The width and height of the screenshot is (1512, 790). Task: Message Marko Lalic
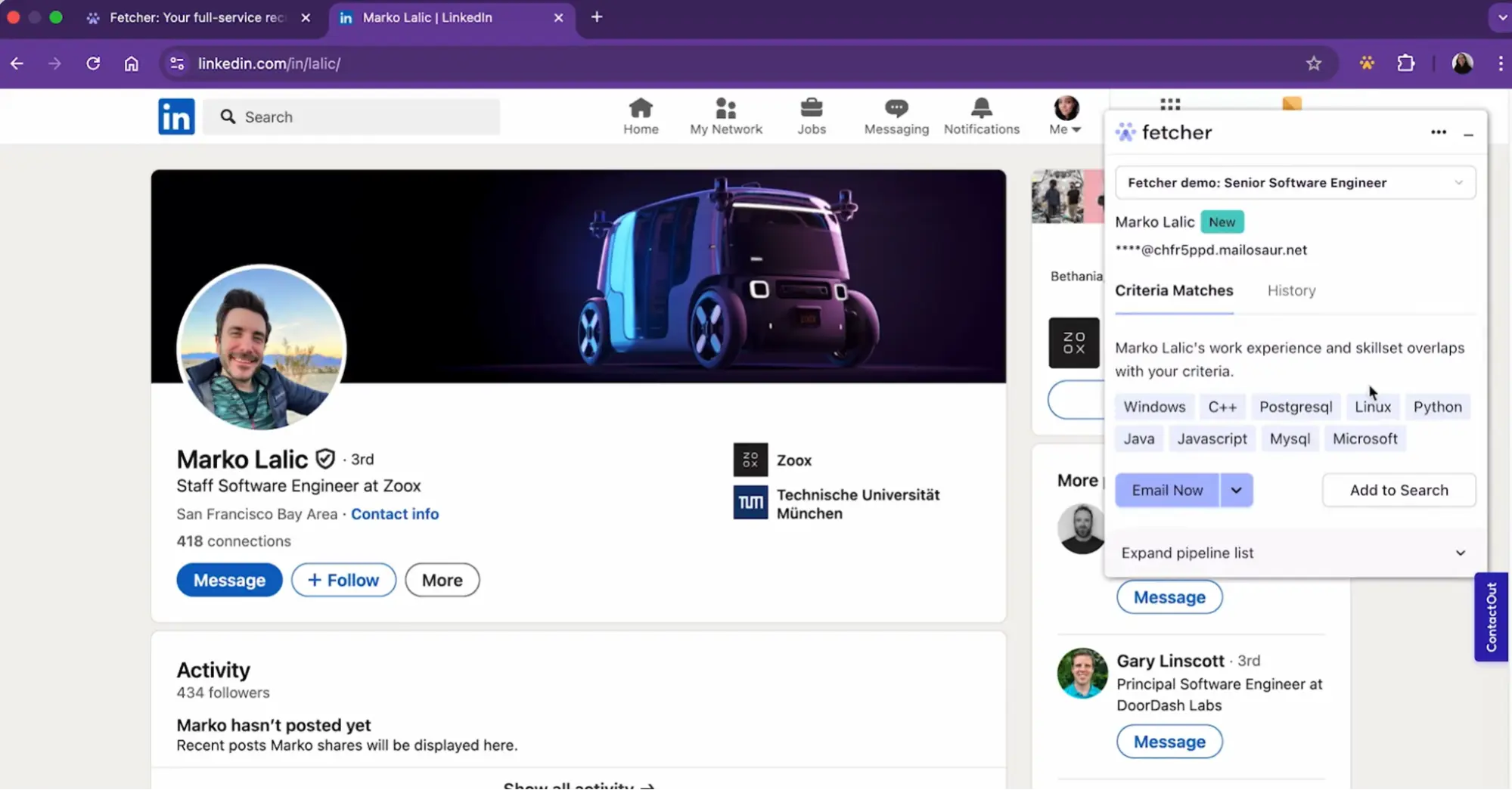pyautogui.click(x=229, y=580)
